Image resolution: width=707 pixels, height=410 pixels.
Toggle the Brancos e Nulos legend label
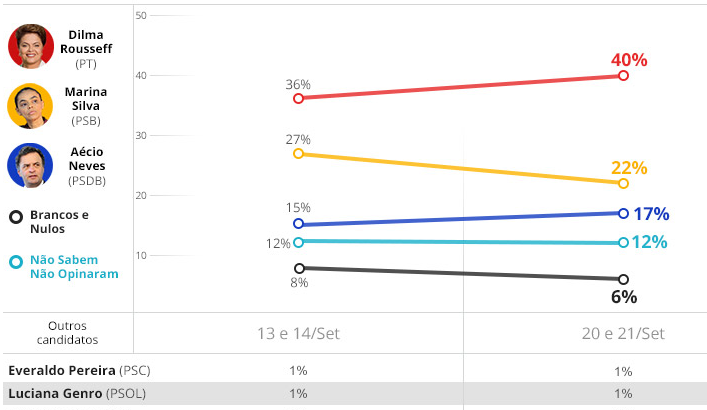pos(59,221)
